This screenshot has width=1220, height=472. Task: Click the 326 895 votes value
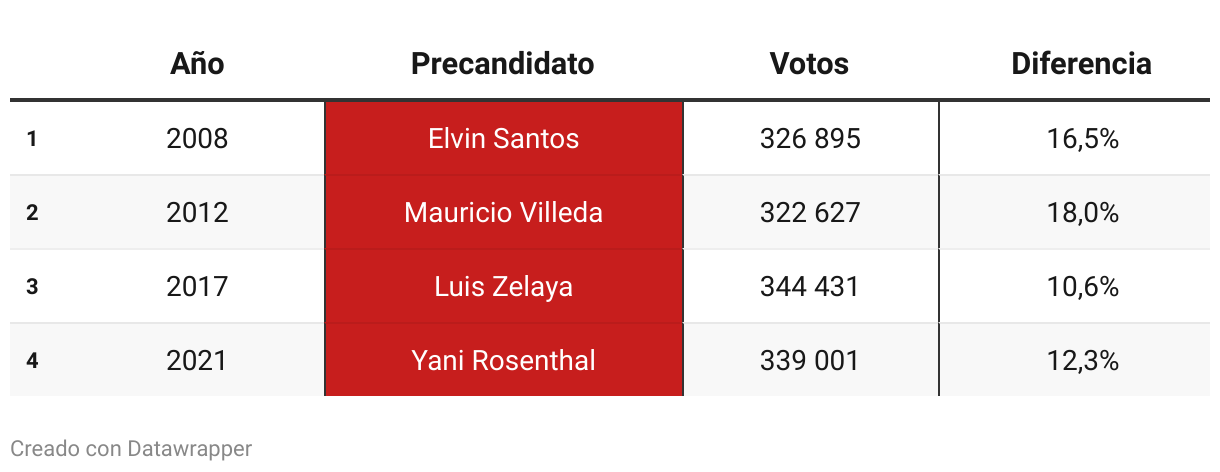(810, 138)
